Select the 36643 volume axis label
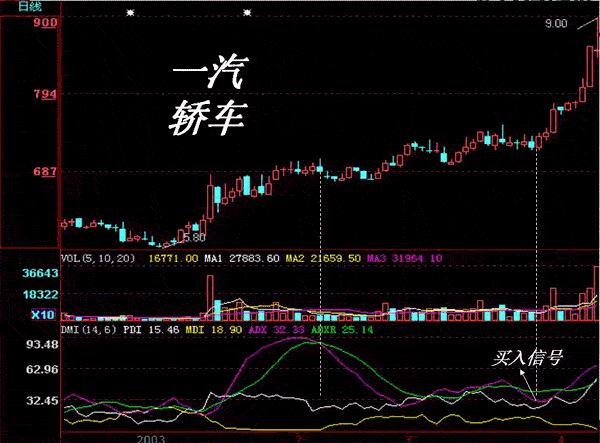 point(40,273)
